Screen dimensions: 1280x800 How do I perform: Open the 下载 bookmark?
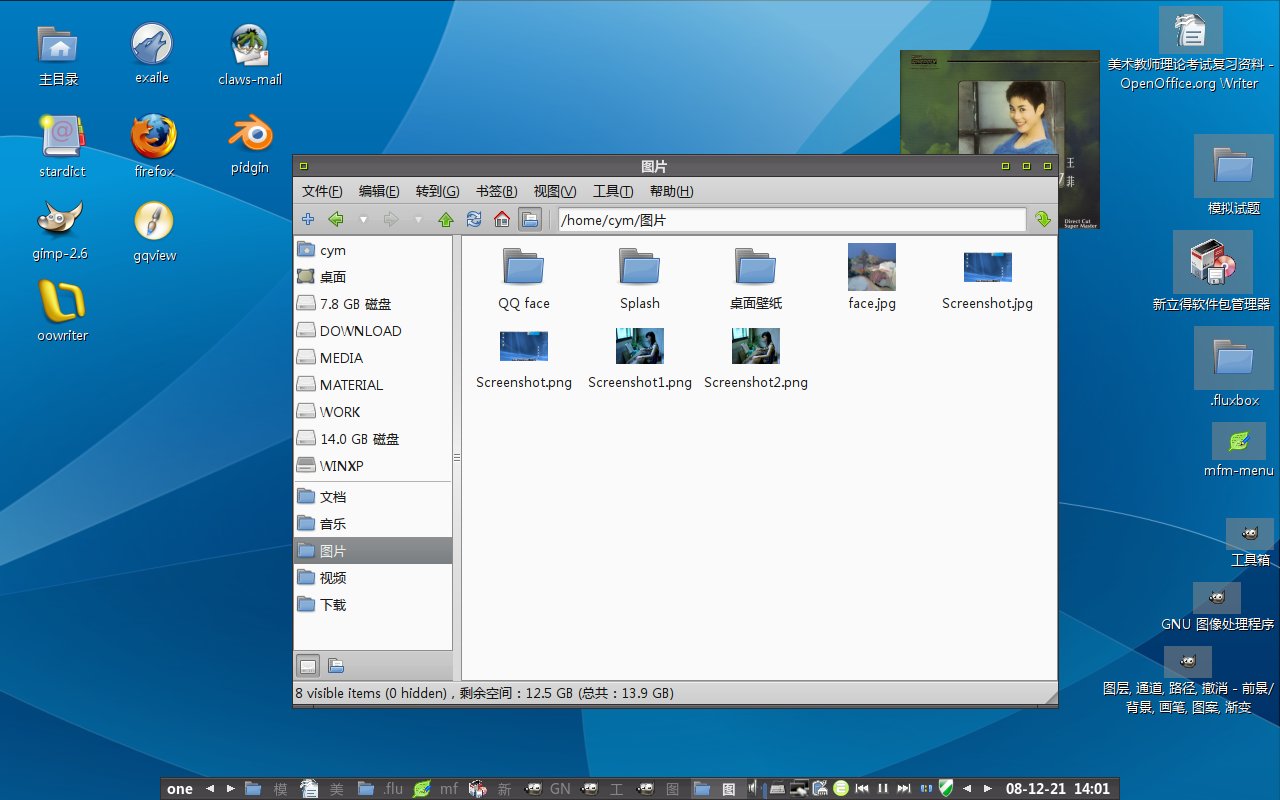point(373,605)
